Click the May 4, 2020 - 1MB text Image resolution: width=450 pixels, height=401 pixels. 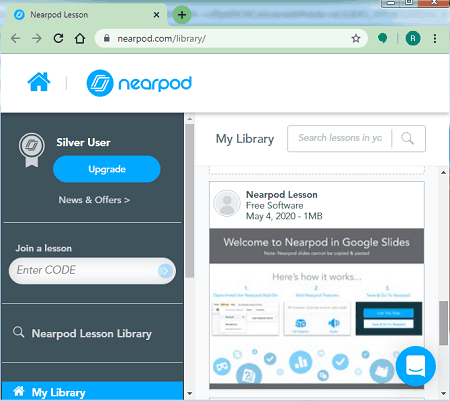coord(284,216)
